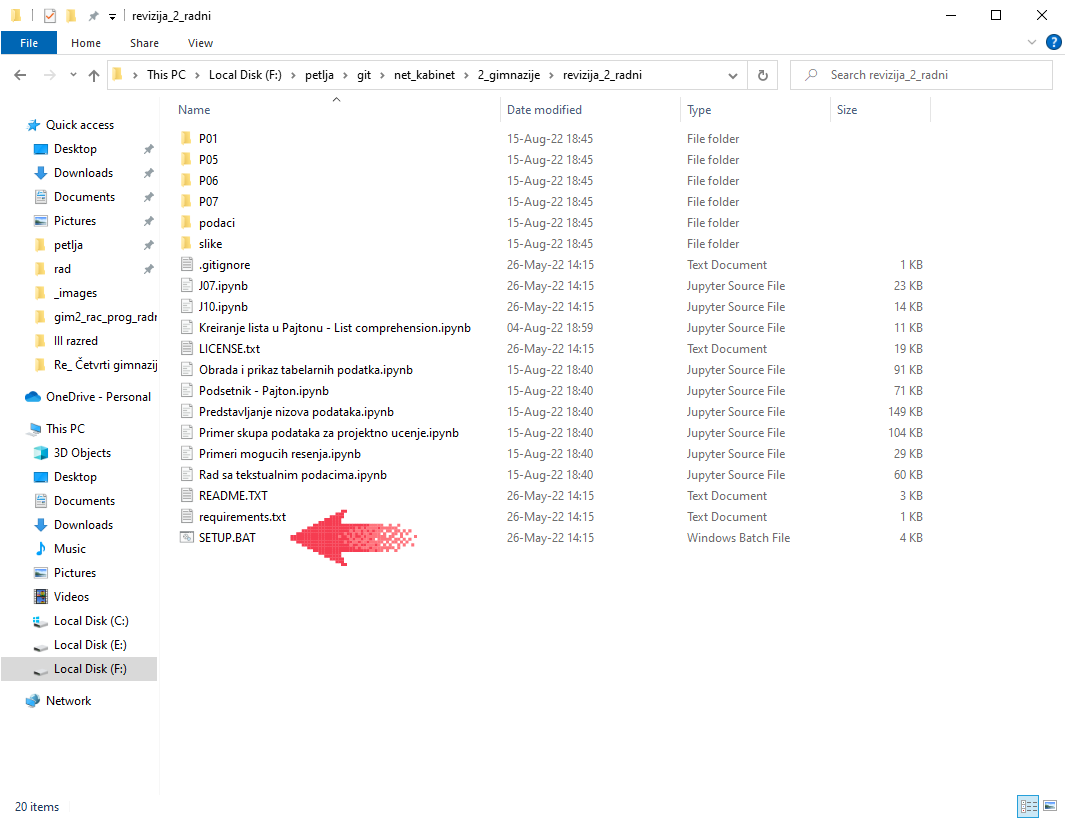Open the recent locations dropdown arrow
Screen dimensions: 1066x819
point(73,75)
